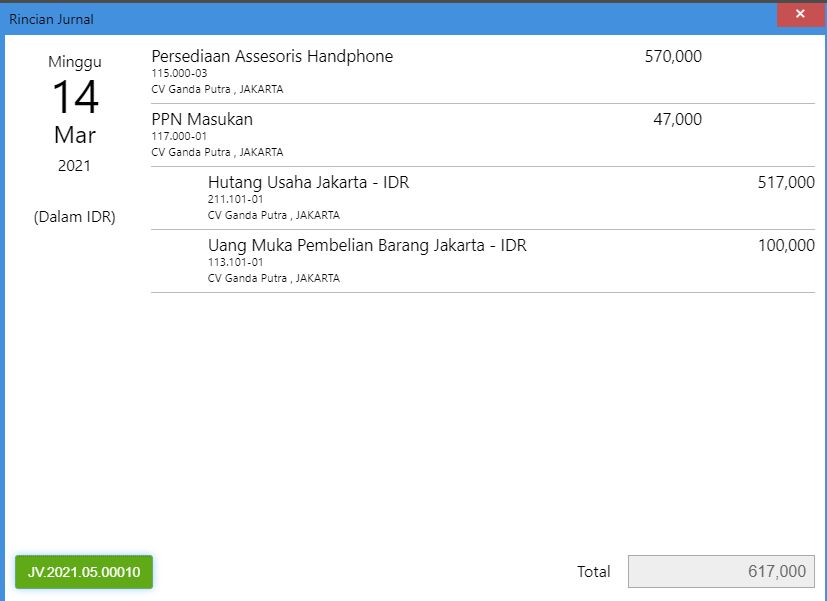The width and height of the screenshot is (827, 601).
Task: Click account code 117.000-01
Action: coord(179,136)
